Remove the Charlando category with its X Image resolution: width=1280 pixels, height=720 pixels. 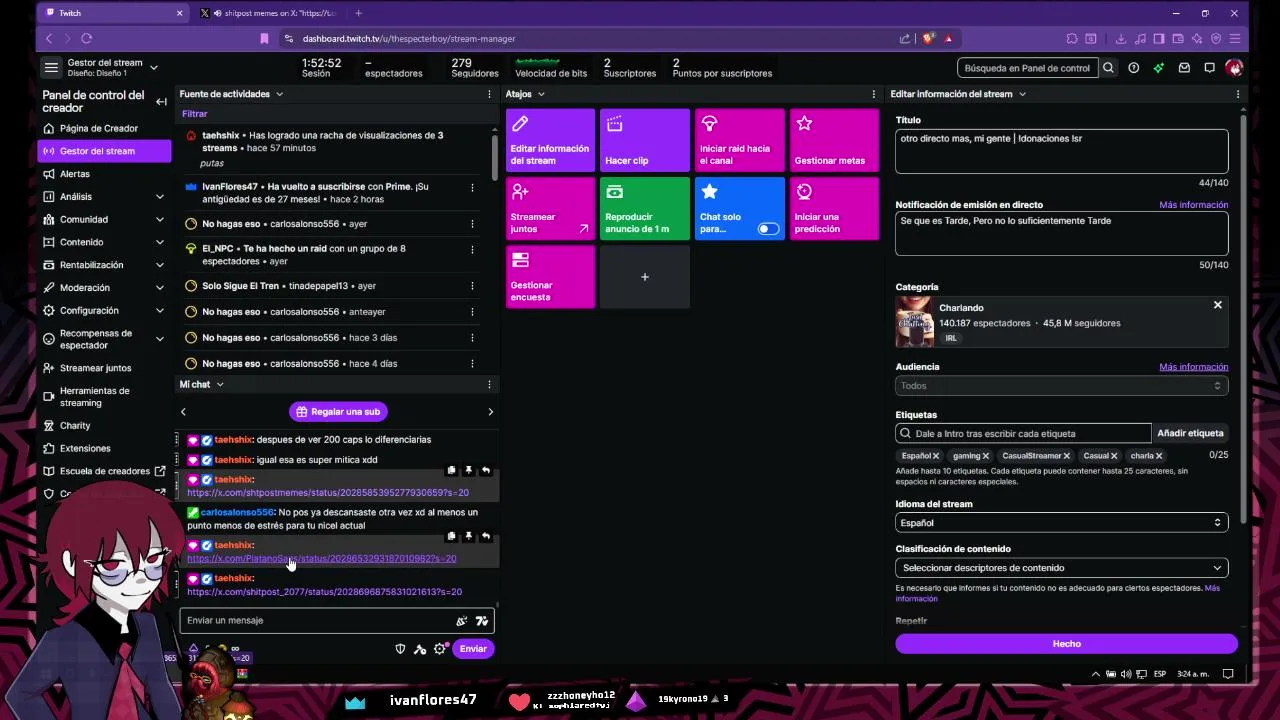1217,305
